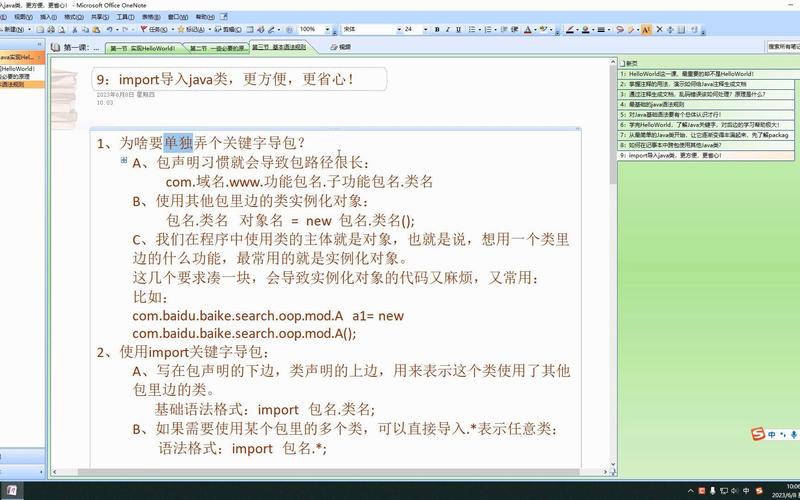Select the lasso selection tool
The image size is (800, 500).
pyautogui.click(x=620, y=29)
